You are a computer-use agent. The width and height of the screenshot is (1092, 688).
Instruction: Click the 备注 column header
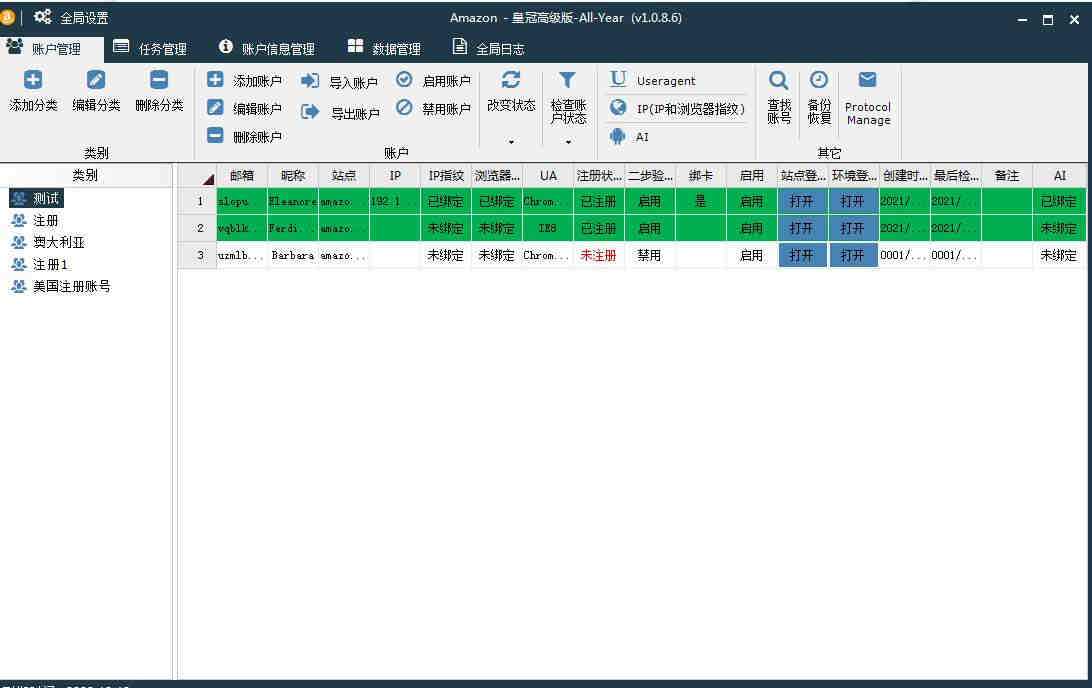pyautogui.click(x=1007, y=175)
